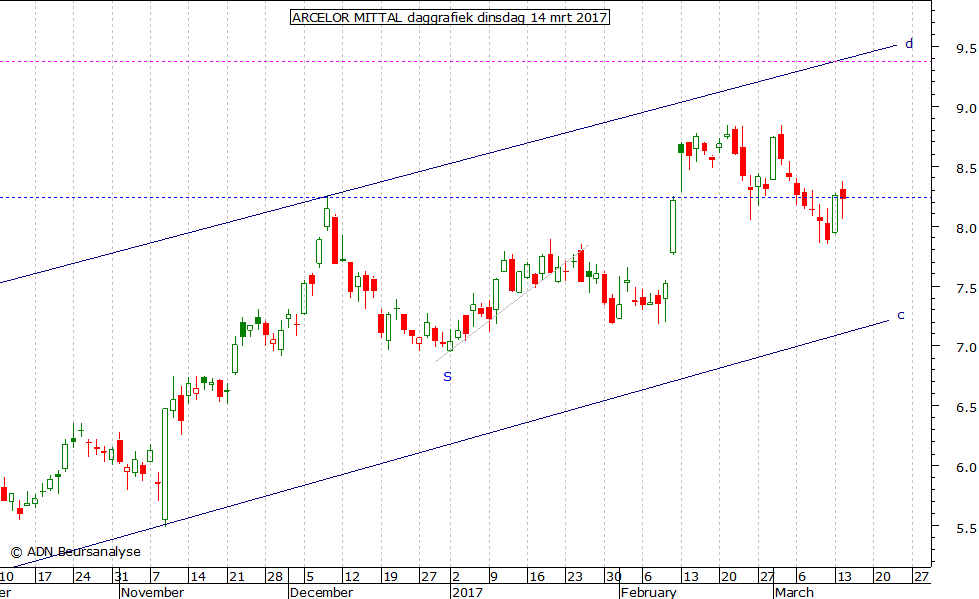Click the date tick label 5
This screenshot has width=979, height=599.
pos(309,577)
